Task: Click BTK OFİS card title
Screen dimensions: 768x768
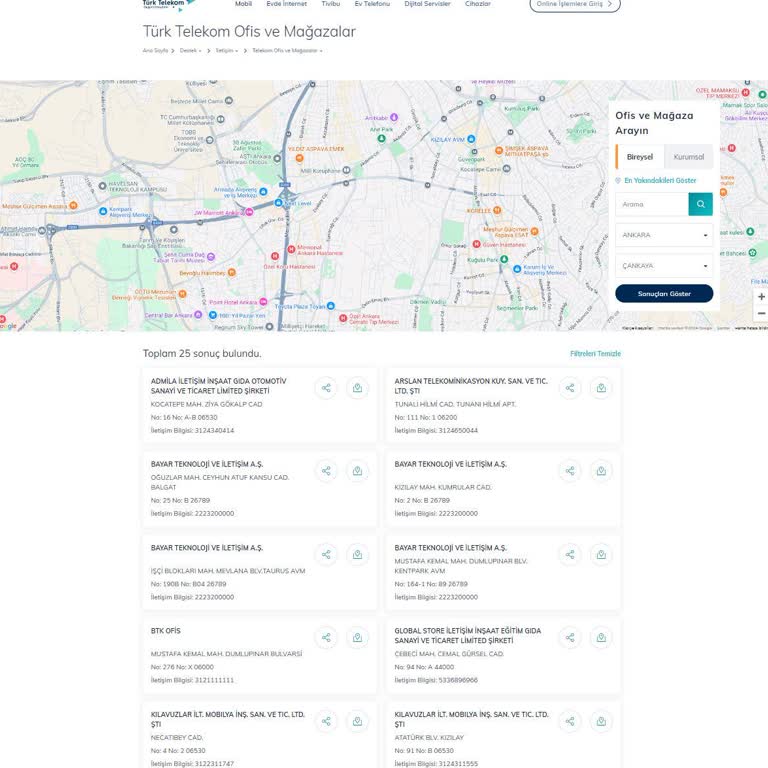Action: pyautogui.click(x=166, y=631)
